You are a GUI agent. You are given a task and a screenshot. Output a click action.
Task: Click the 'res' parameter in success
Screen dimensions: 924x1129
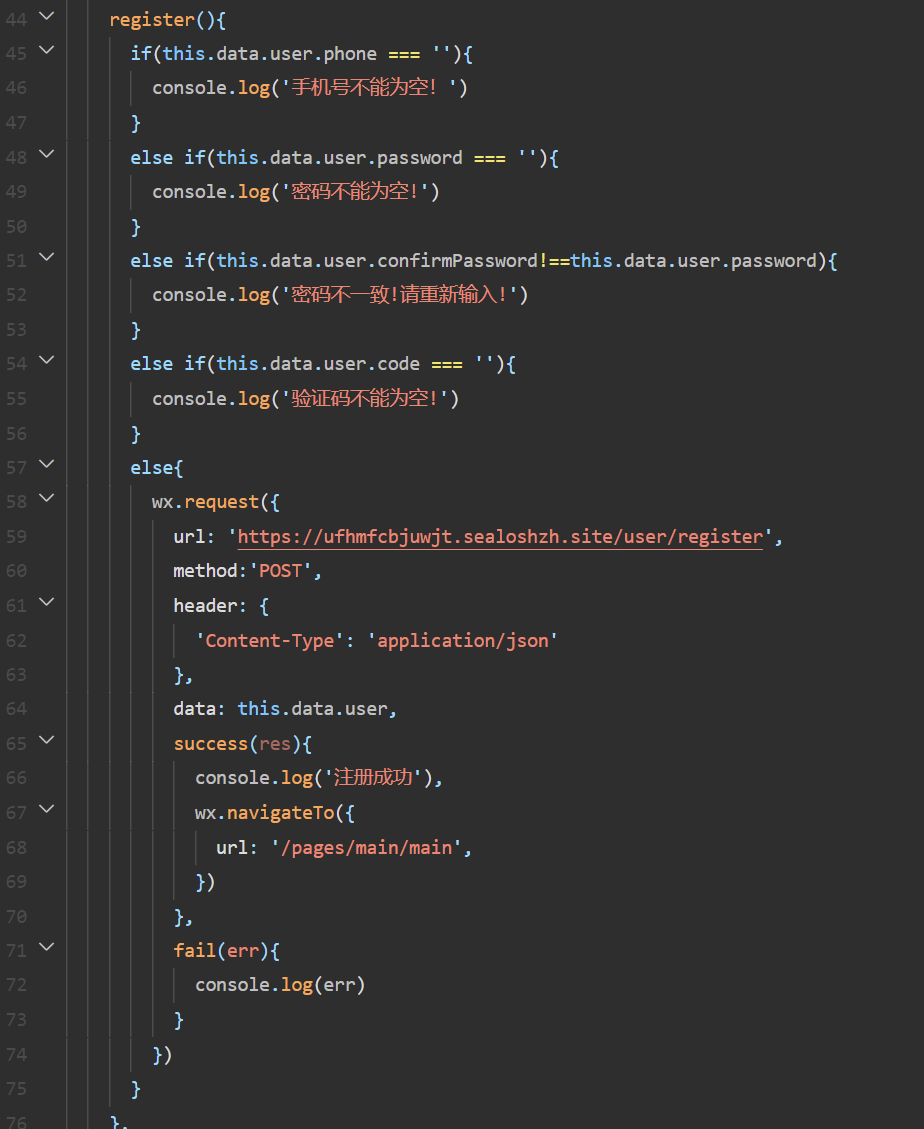[x=275, y=744]
